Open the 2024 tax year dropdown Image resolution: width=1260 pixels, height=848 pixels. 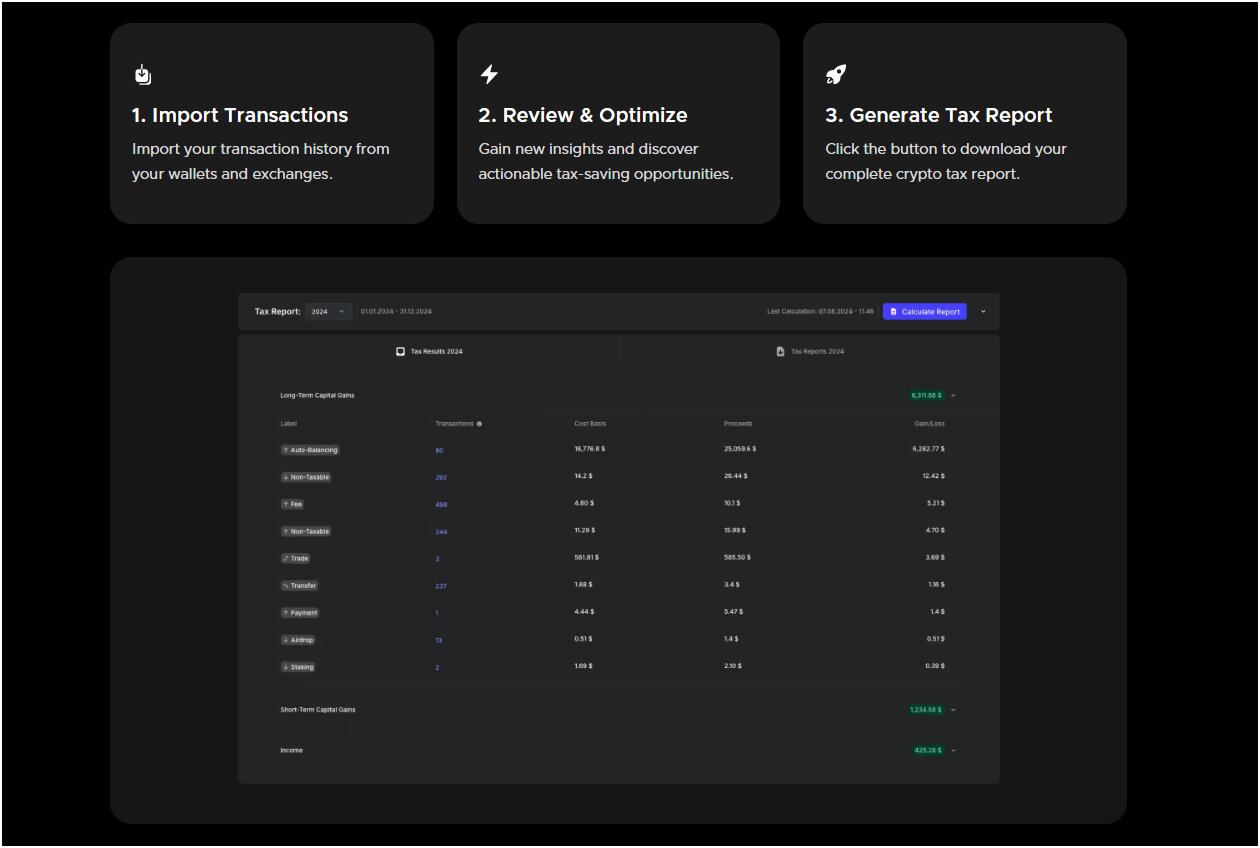[x=328, y=312]
